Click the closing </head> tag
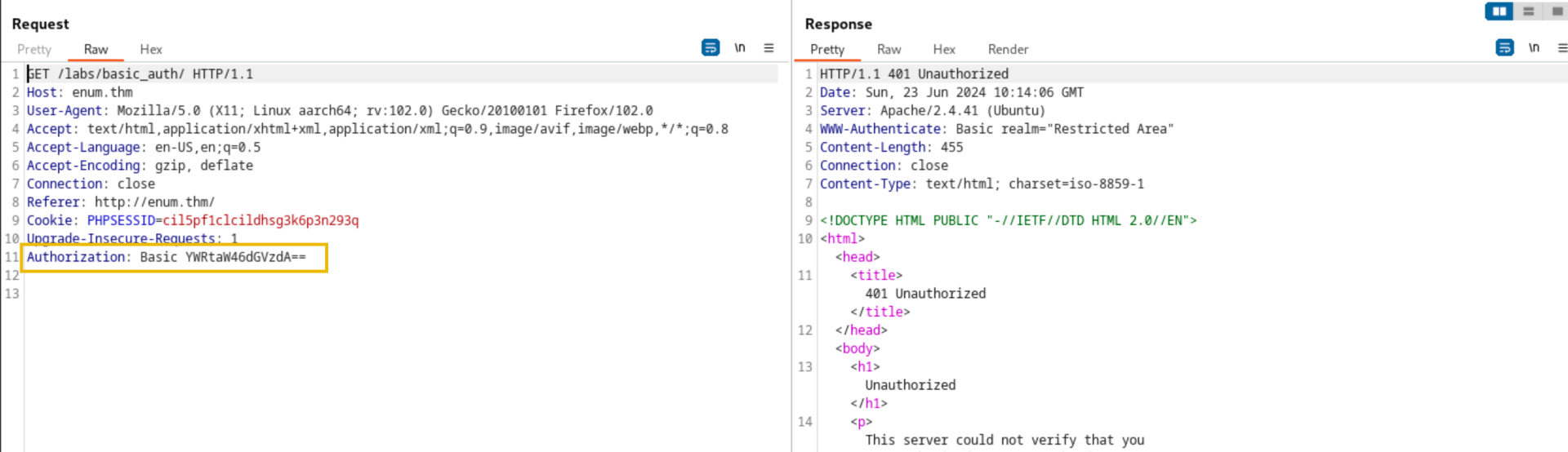 pos(862,330)
